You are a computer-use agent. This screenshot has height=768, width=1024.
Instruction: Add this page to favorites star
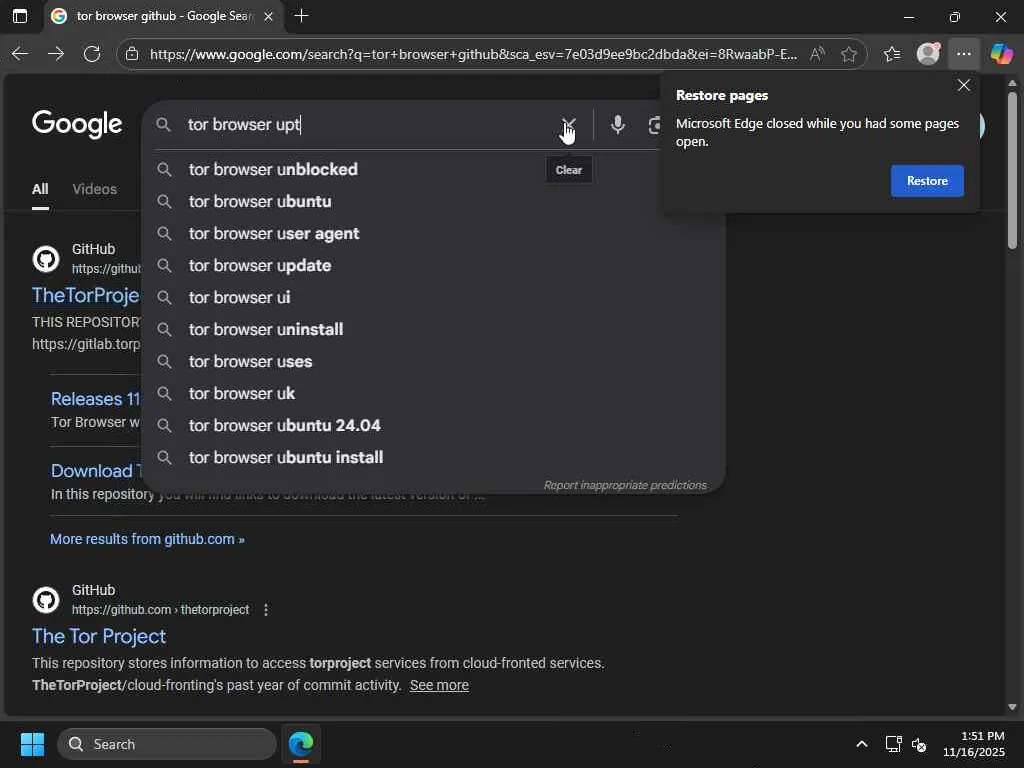pyautogui.click(x=848, y=54)
